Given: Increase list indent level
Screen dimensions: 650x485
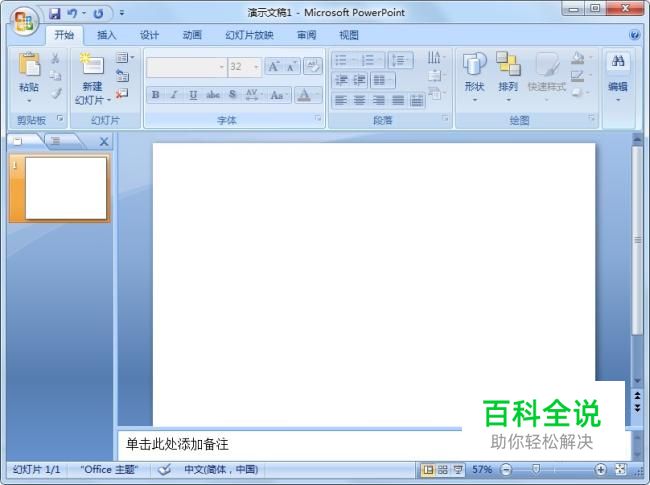Looking at the screenshot, I should (x=360, y=80).
